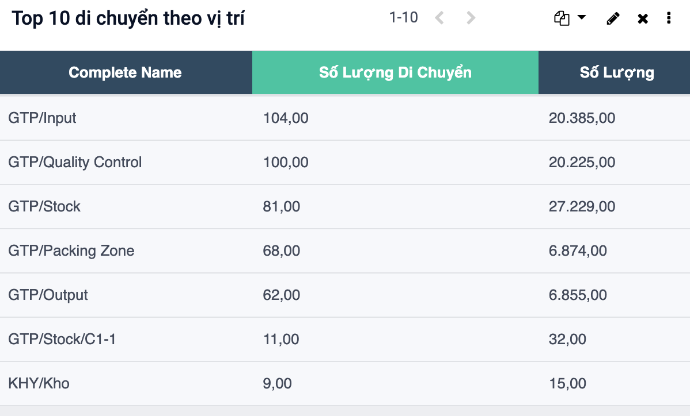
Task: Click the pencil edit icon
Action: (x=614, y=19)
